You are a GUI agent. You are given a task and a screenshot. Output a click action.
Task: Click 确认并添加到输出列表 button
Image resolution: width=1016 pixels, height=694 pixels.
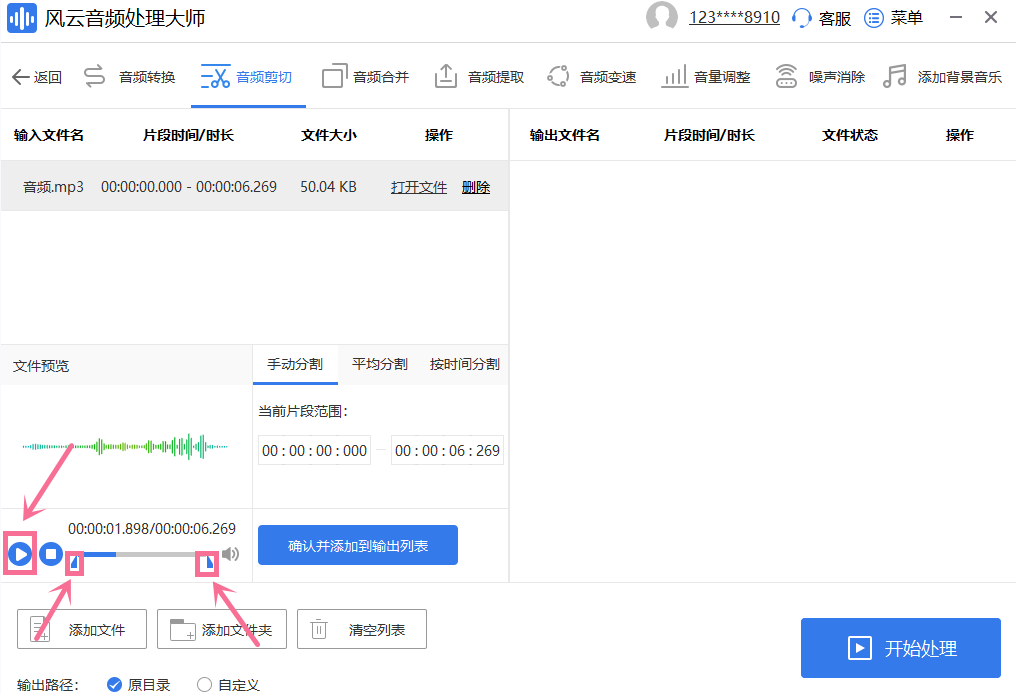pos(357,545)
